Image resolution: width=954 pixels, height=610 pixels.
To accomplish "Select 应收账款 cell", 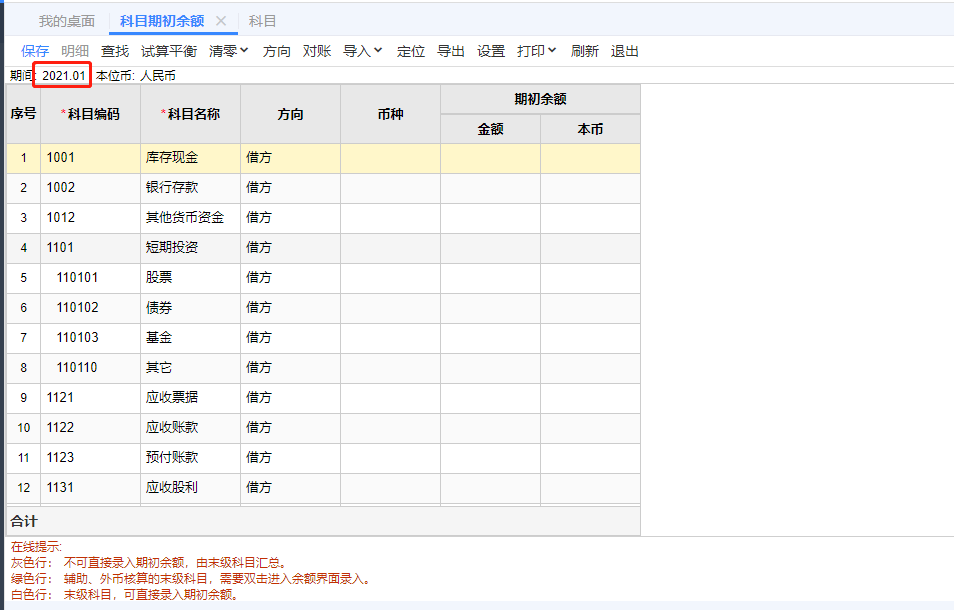I will pyautogui.click(x=190, y=428).
